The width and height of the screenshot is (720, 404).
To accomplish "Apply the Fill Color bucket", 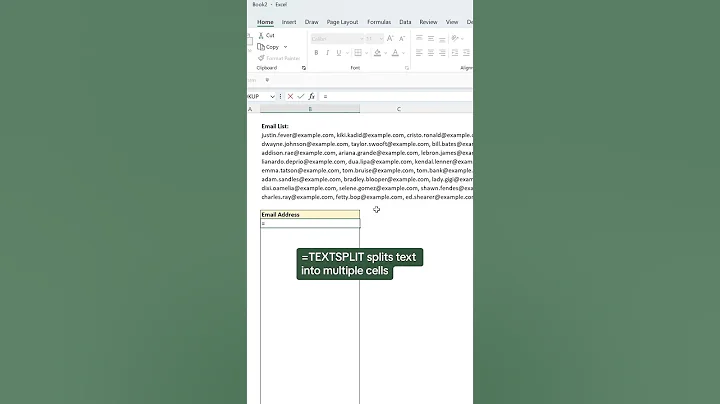I will (377, 53).
